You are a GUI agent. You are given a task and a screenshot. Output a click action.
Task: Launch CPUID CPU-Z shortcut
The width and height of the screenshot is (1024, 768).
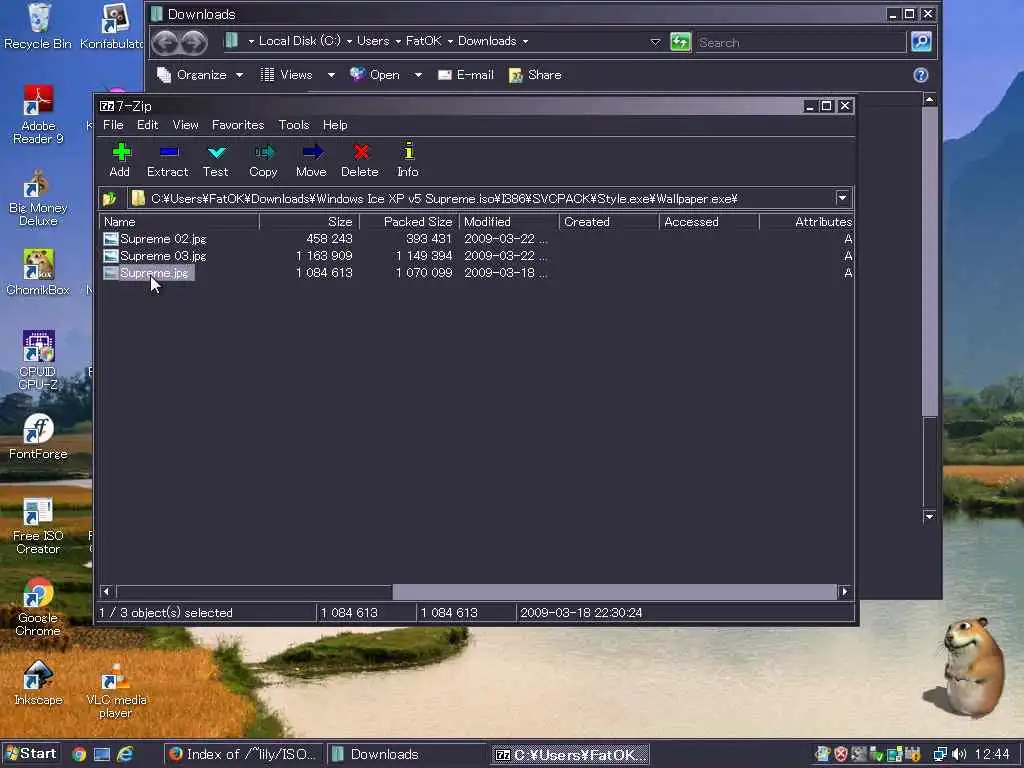point(38,360)
